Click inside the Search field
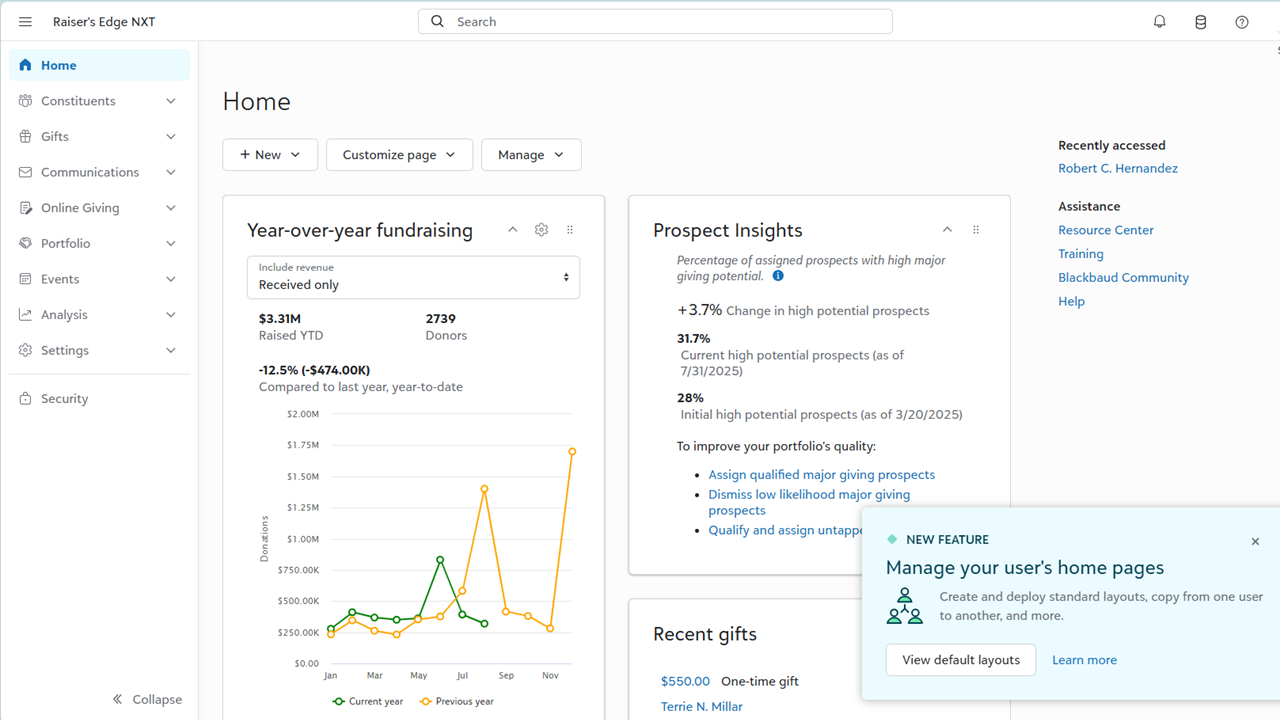 (x=655, y=22)
